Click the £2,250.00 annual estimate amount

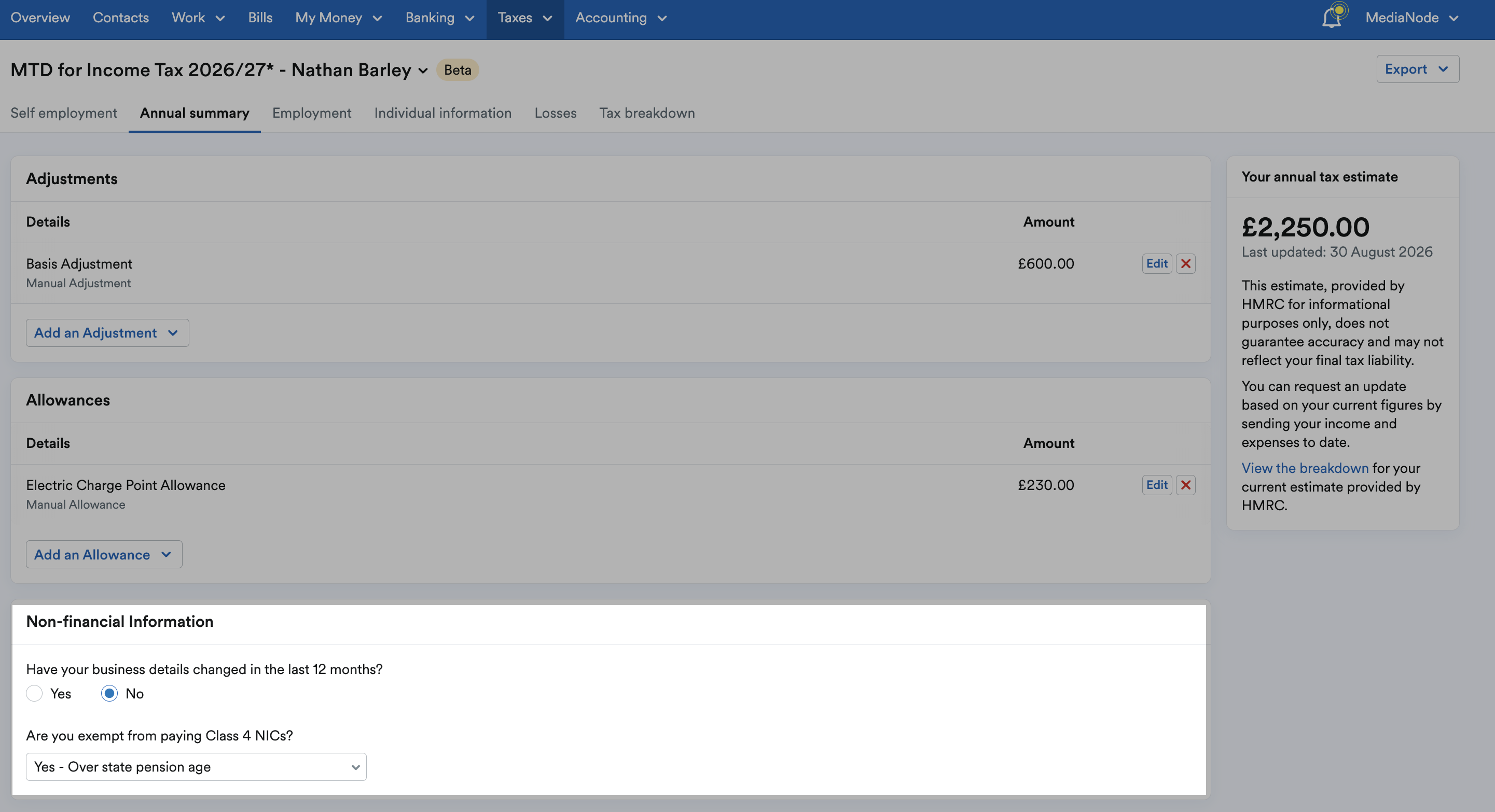(1305, 227)
